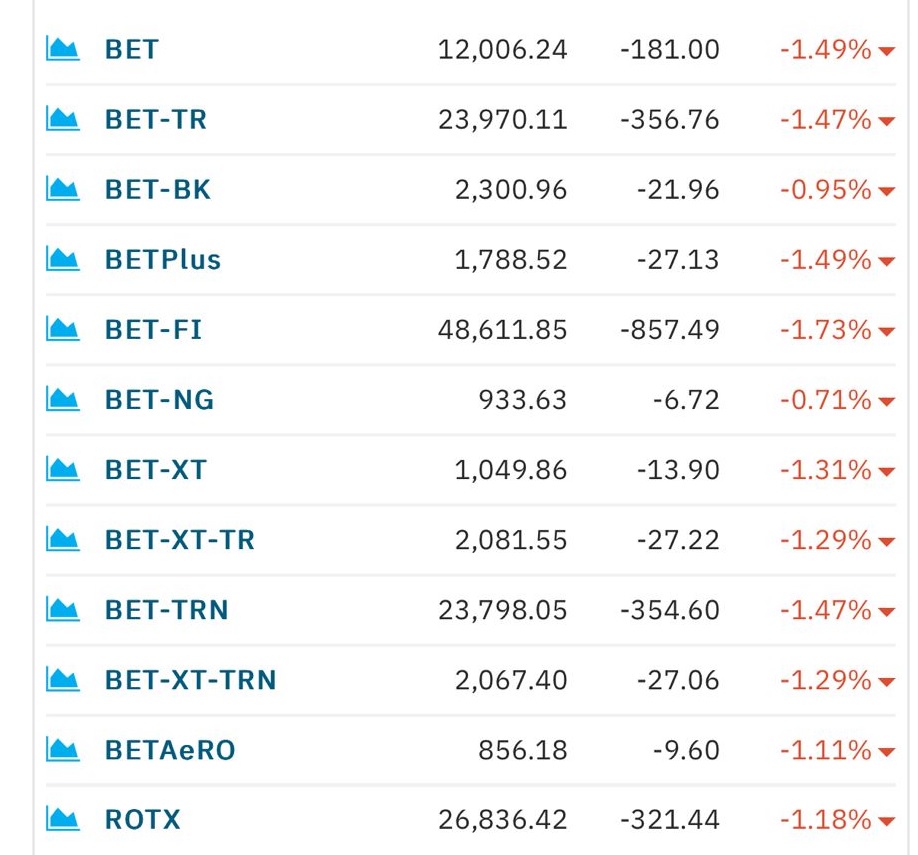Click the chart icon for BET-XT-TRN

[63, 679]
